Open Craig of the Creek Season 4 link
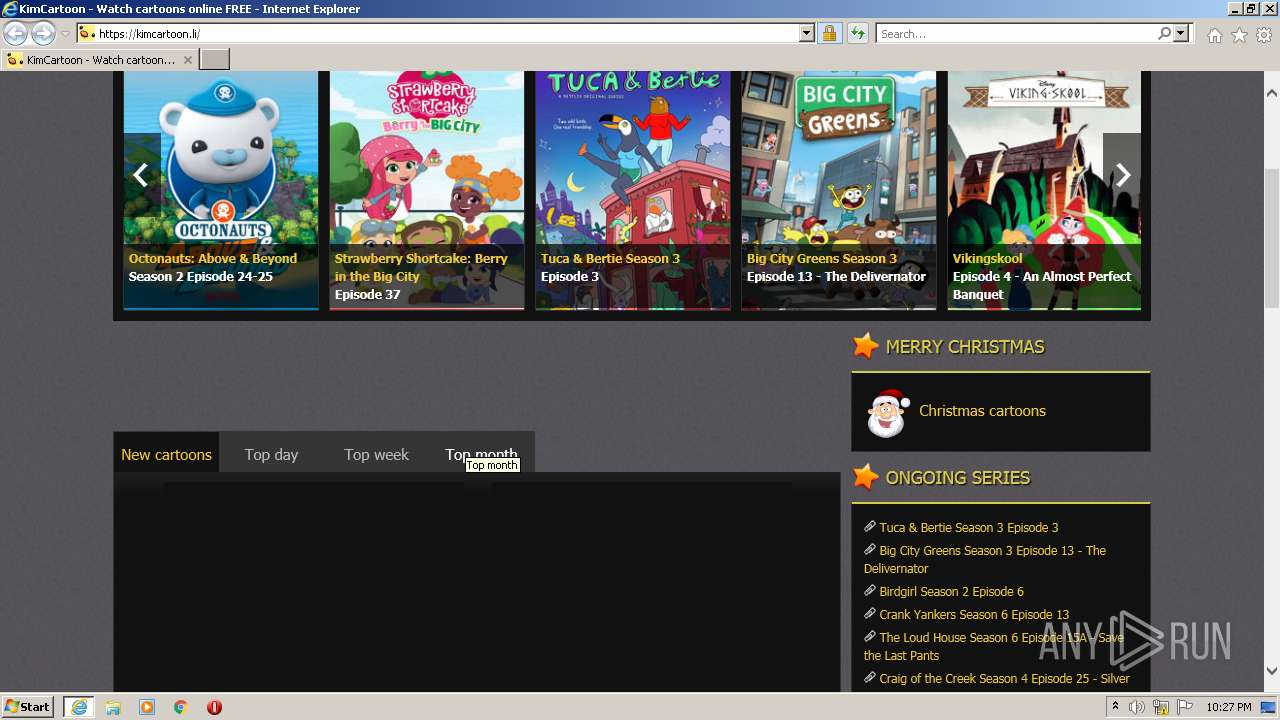Viewport: 1280px width, 720px height. (x=1004, y=679)
